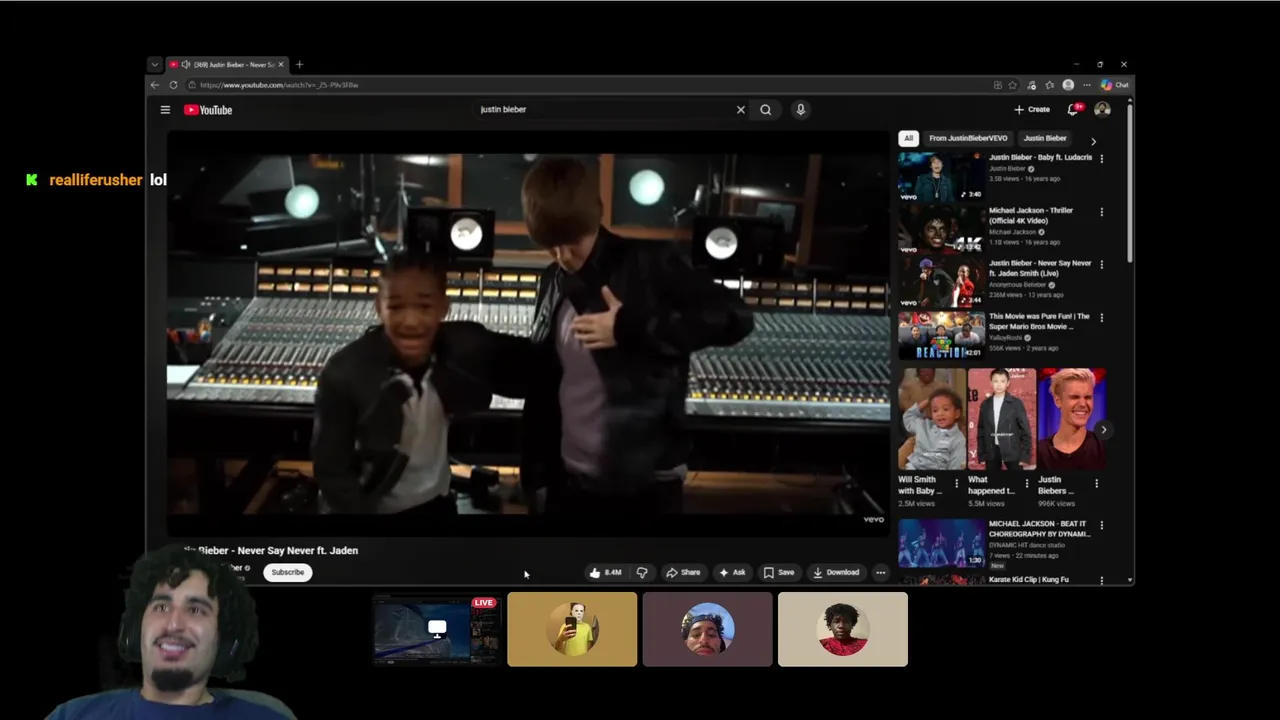Reload the page with refresh icon
This screenshot has height=720, width=1280.
tap(173, 85)
